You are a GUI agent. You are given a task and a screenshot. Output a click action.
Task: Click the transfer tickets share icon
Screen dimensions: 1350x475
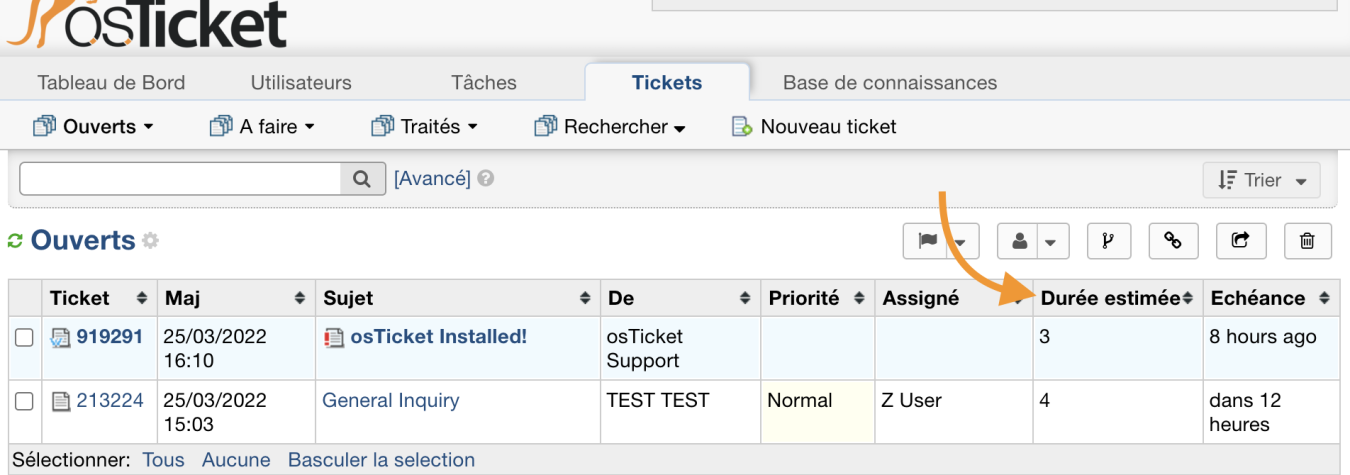coord(1241,241)
